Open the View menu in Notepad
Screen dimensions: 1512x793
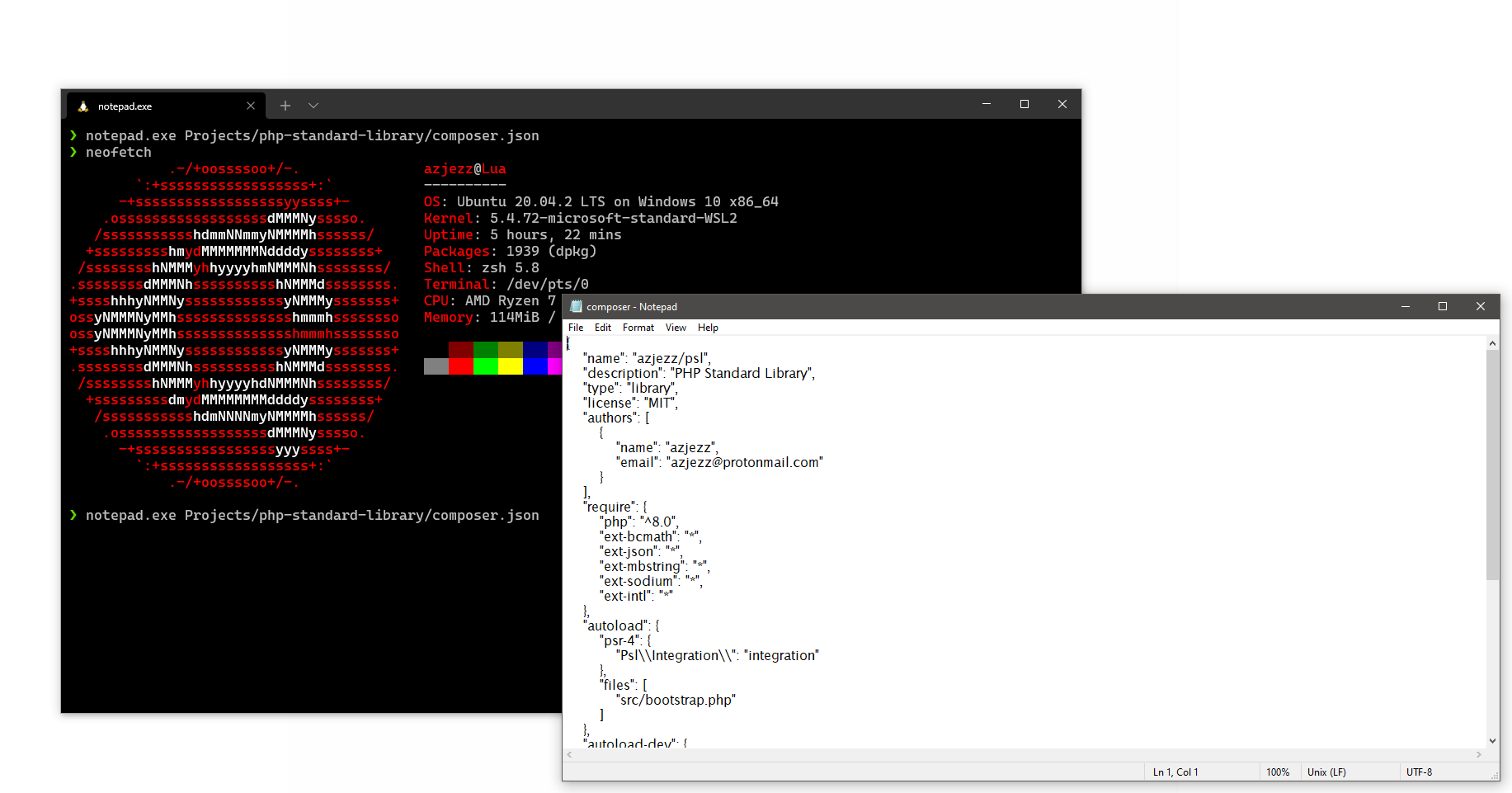[676, 328]
